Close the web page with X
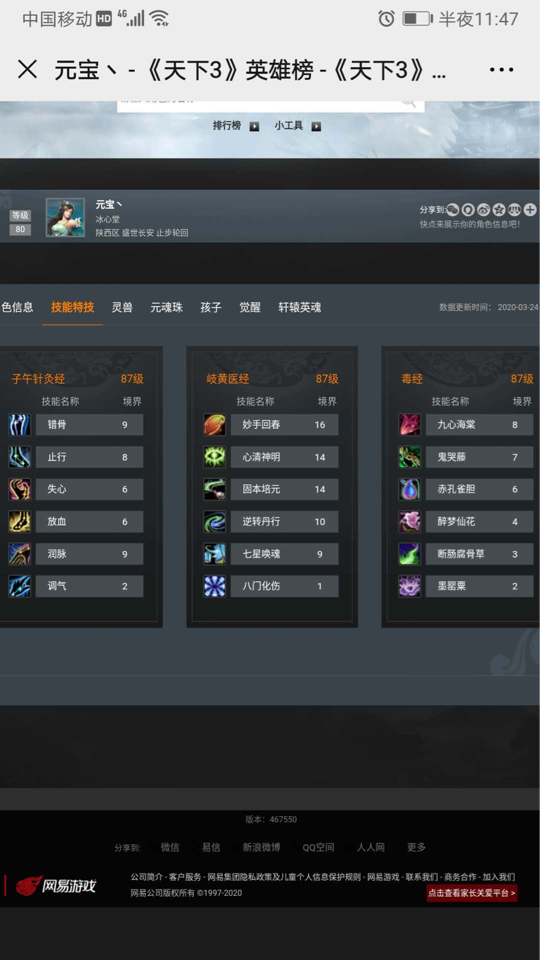The height and width of the screenshot is (960, 540). (28, 70)
